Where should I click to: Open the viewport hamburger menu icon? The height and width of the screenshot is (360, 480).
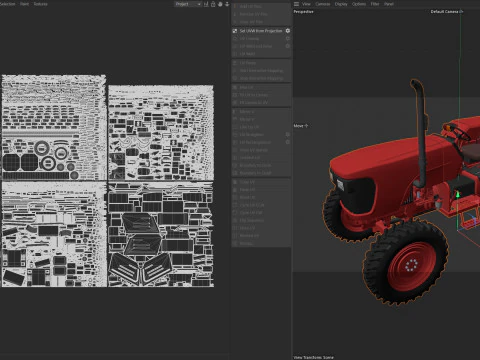[x=296, y=4]
